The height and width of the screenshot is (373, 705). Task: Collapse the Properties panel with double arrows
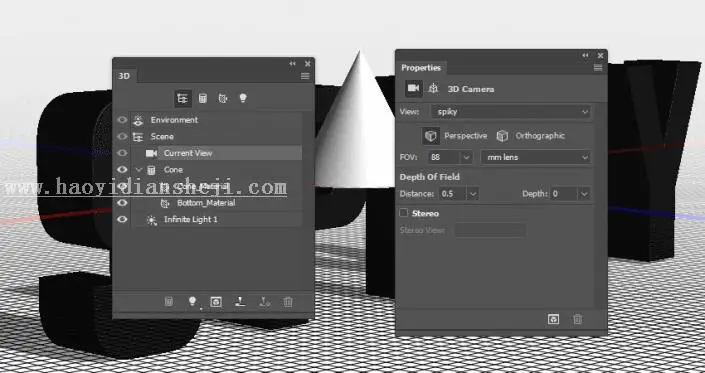pos(585,55)
